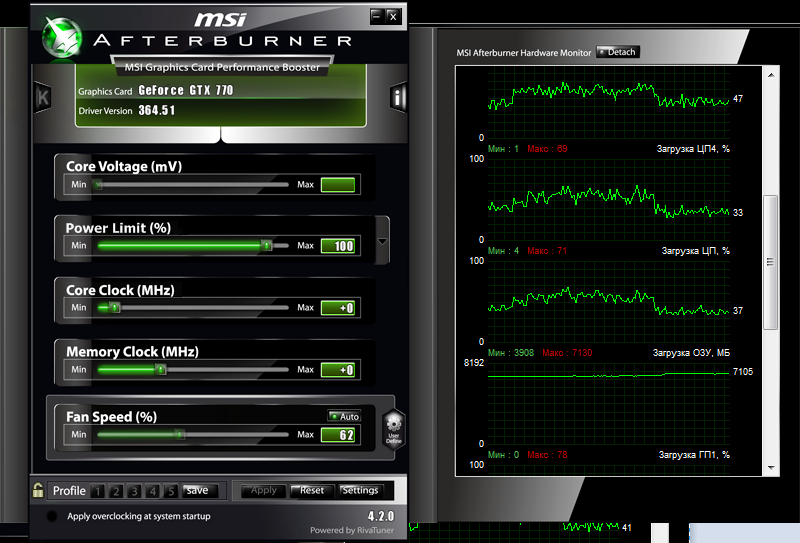
Task: Detach the Hardware Monitor panel
Action: coord(618,52)
